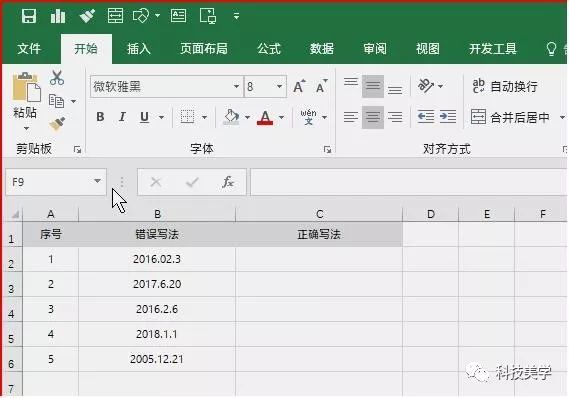Open the shapes icon dropdown arrow
The height and width of the screenshot is (398, 569).
click(157, 16)
